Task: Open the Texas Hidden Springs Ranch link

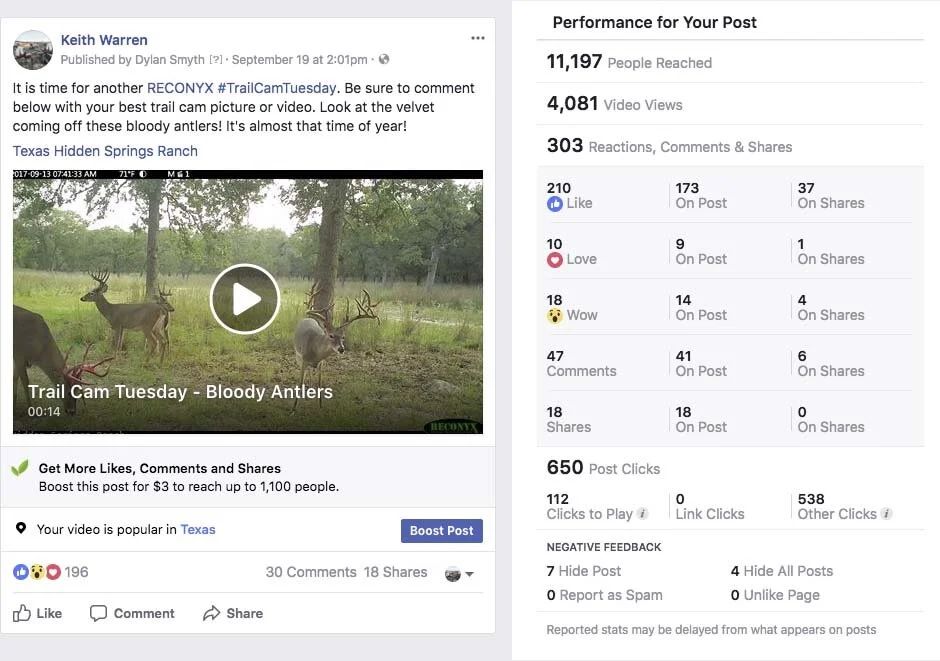Action: tap(106, 151)
